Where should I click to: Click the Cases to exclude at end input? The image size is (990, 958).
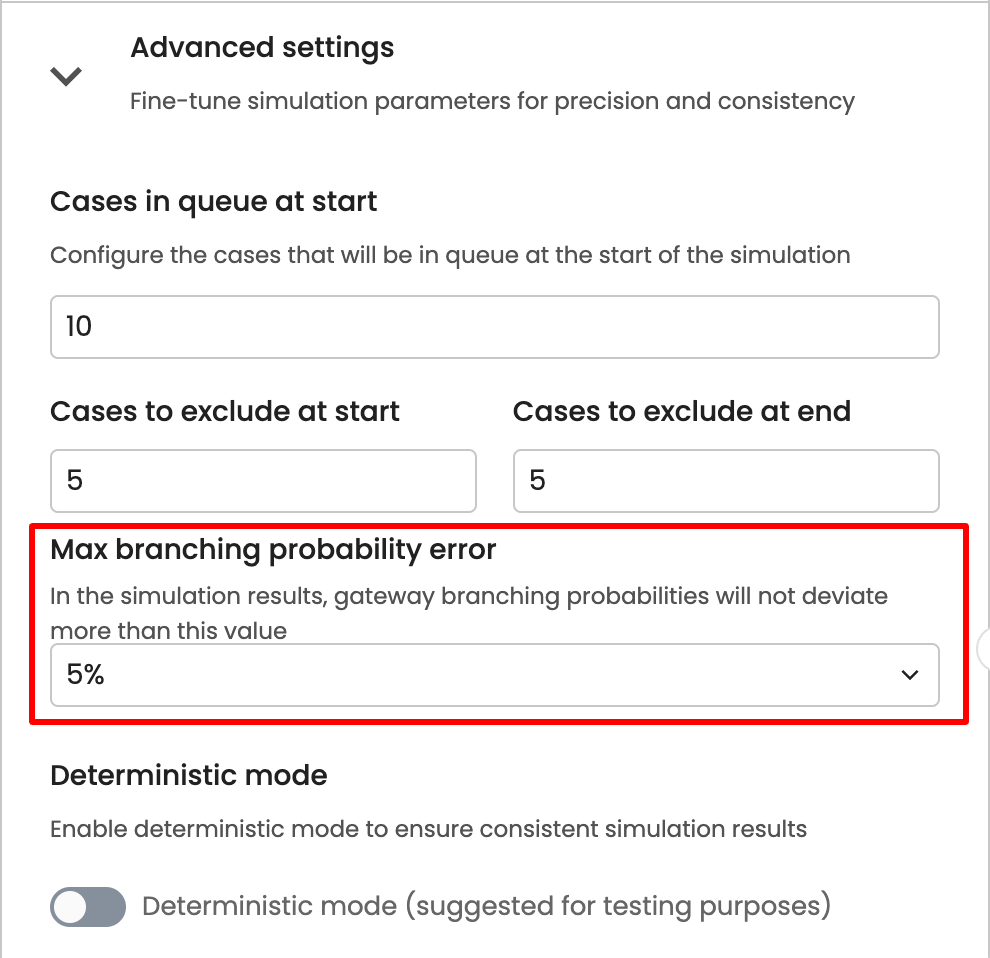point(726,481)
